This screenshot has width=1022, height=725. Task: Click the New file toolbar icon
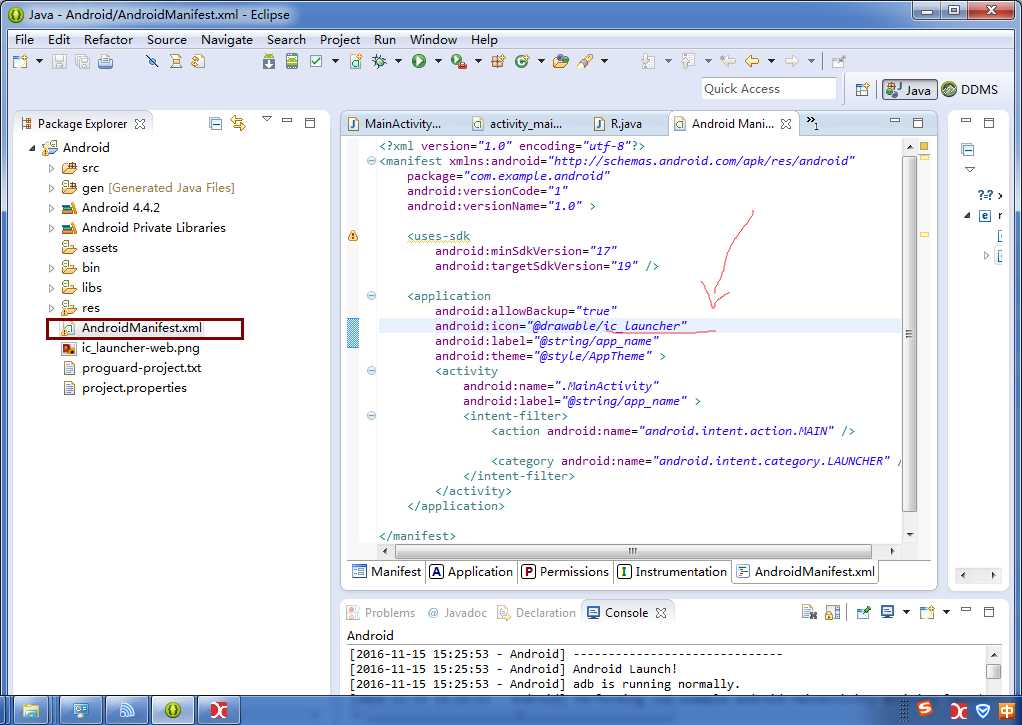tap(21, 62)
